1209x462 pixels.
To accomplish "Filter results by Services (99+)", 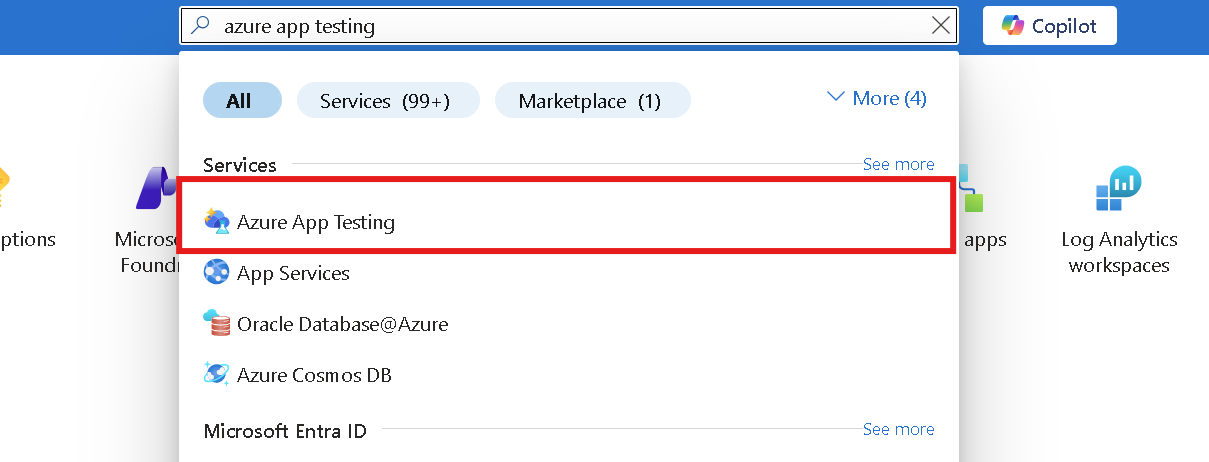I will (x=388, y=101).
